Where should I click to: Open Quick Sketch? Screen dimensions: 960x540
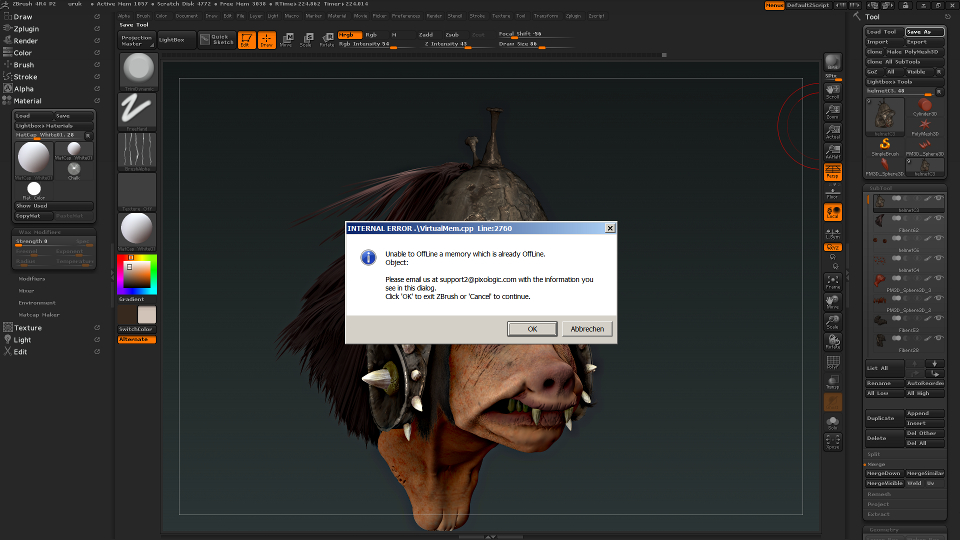(x=217, y=40)
